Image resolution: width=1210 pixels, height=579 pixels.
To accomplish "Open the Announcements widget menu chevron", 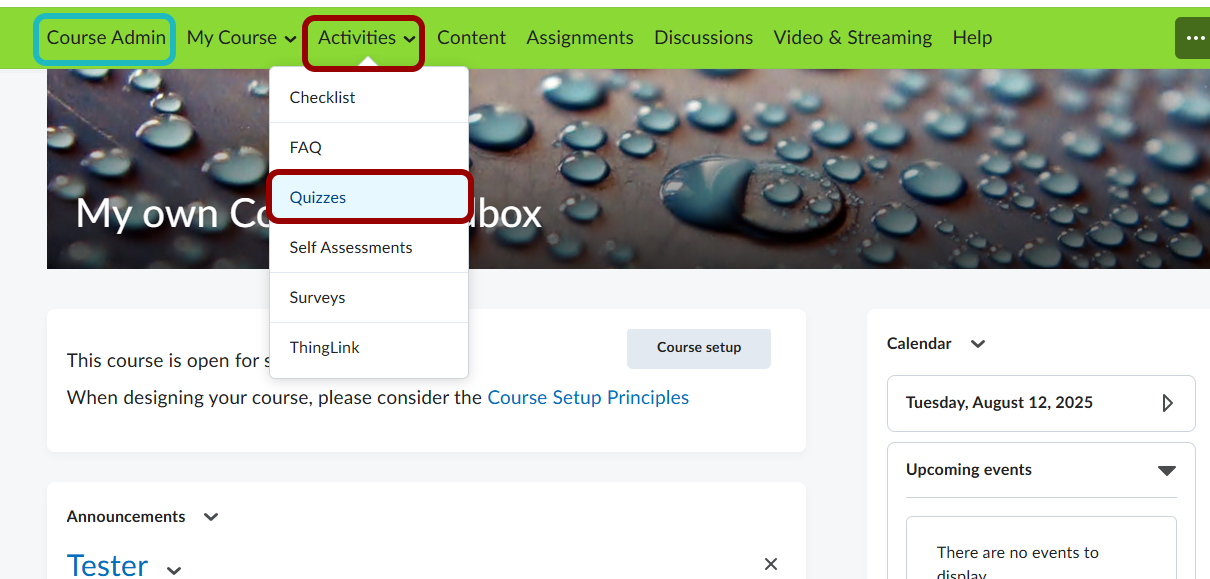I will pos(210,517).
